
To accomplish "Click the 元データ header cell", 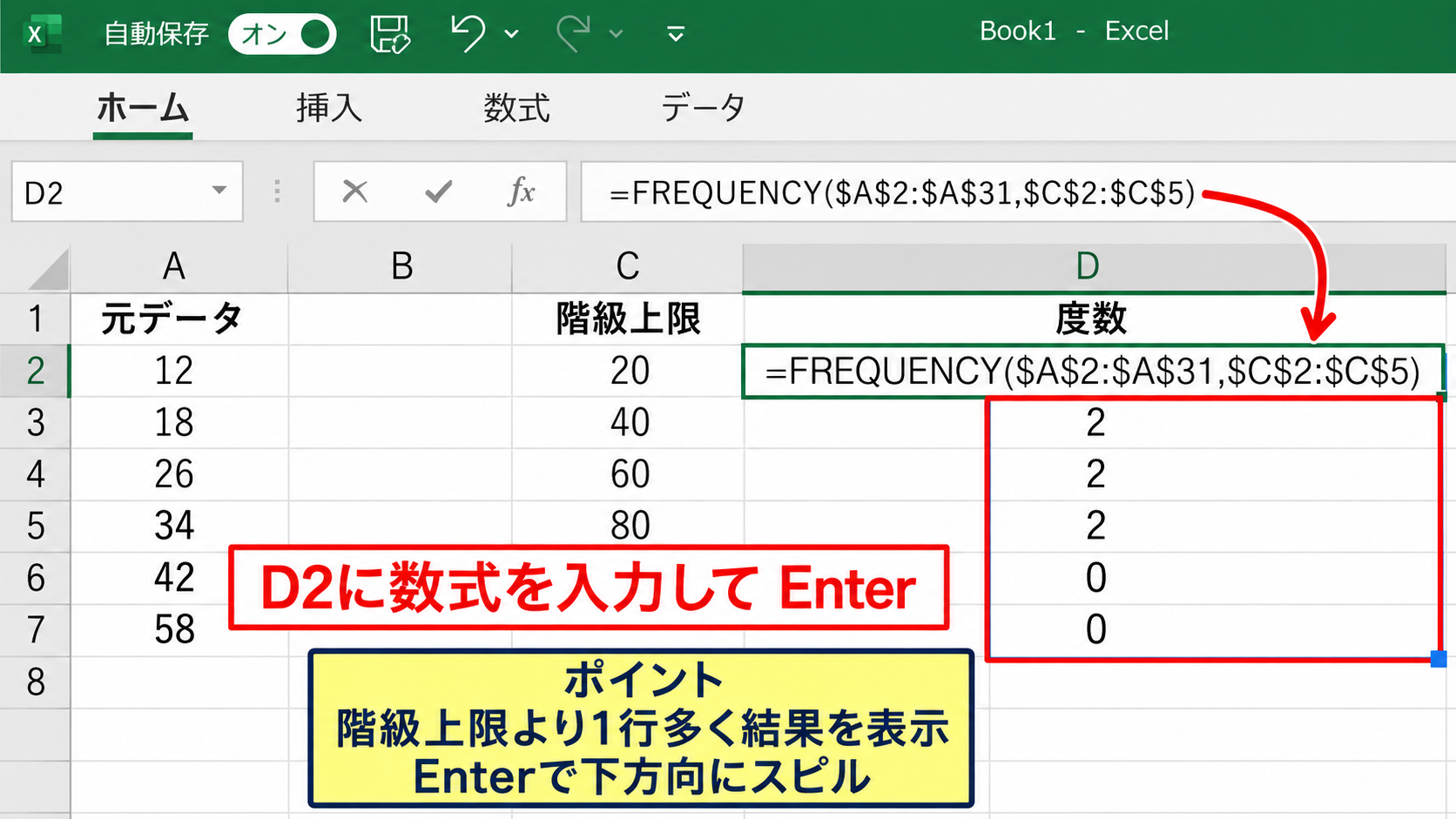I will [179, 319].
